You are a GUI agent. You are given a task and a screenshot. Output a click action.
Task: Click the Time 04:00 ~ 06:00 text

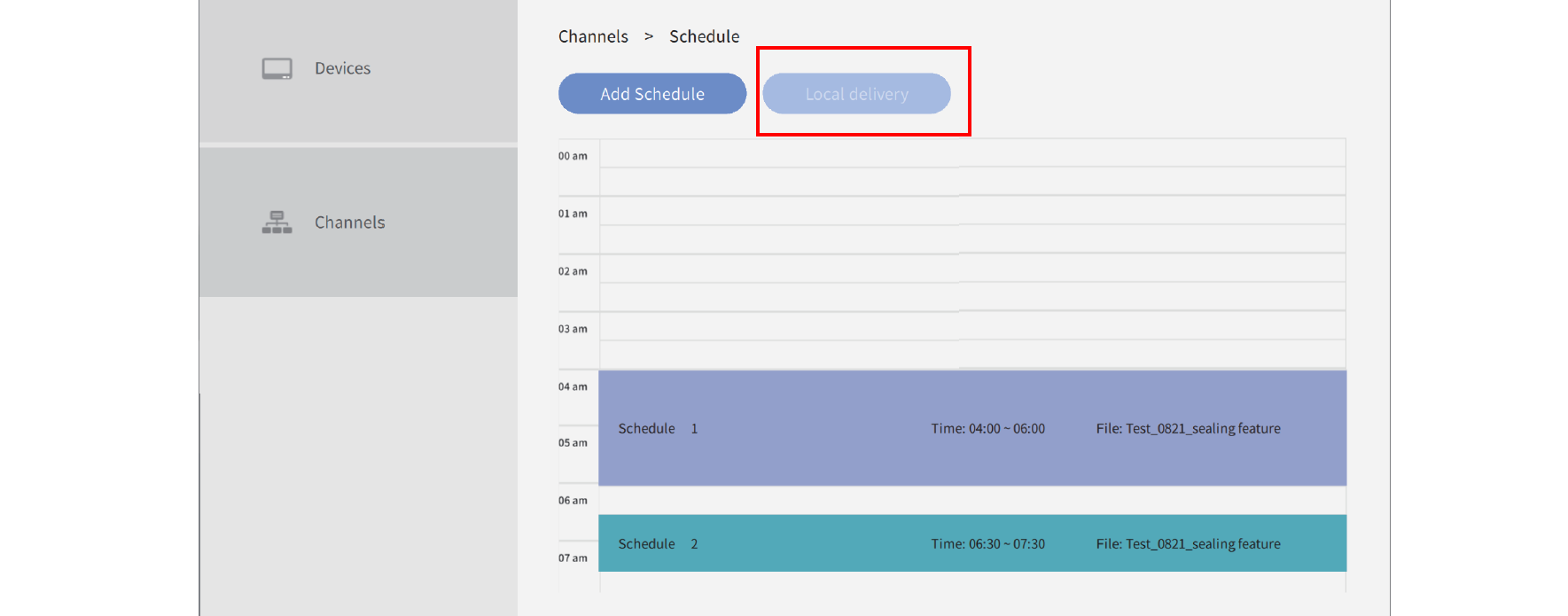coord(987,429)
